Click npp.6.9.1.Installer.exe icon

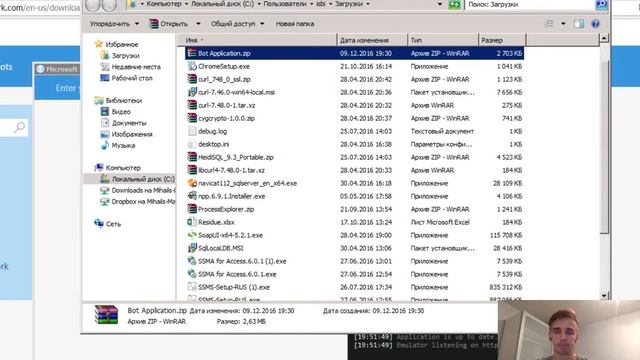[192, 196]
